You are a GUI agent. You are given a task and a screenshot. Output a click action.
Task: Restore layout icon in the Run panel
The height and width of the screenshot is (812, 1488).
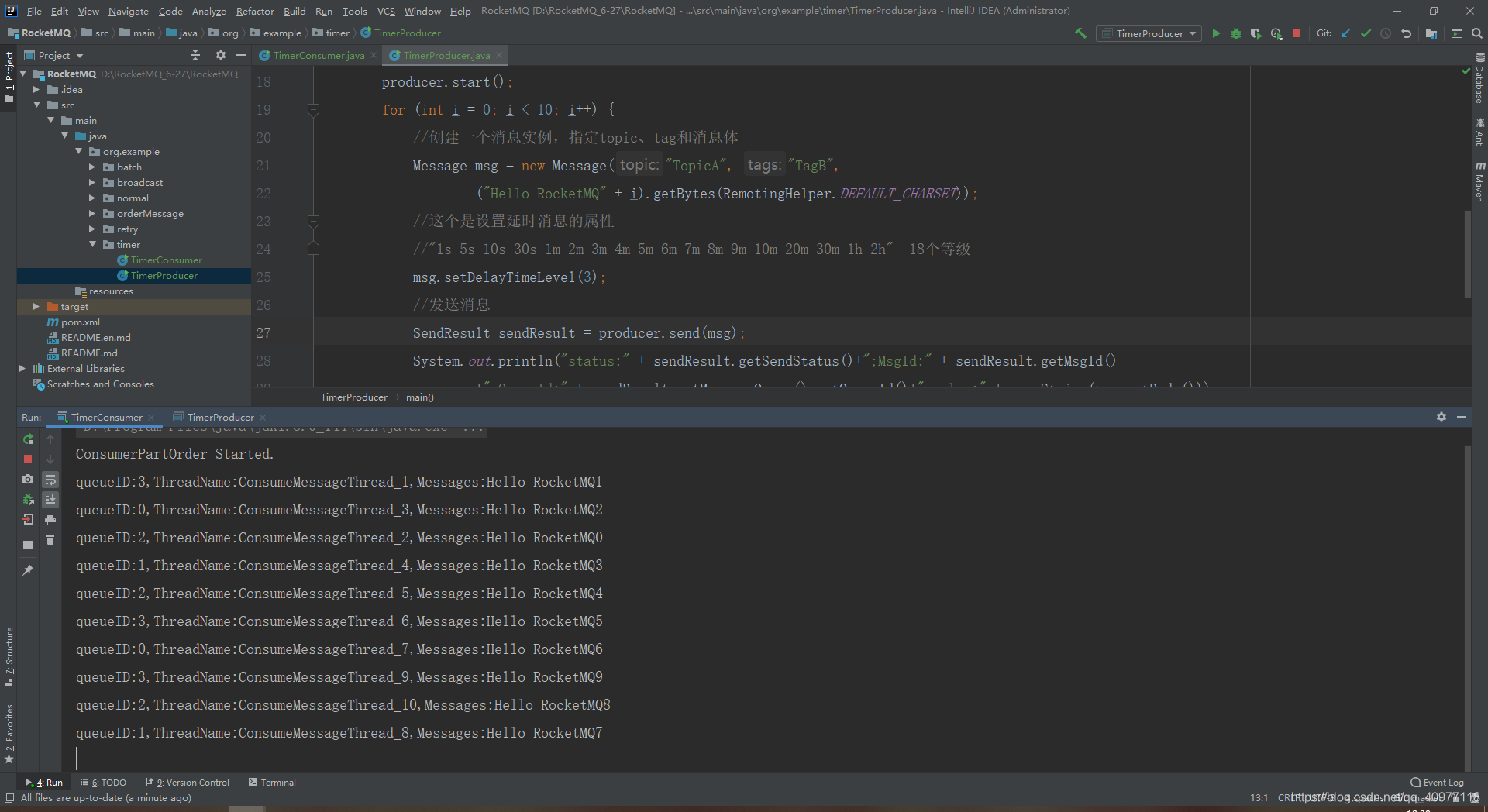pyautogui.click(x=28, y=544)
